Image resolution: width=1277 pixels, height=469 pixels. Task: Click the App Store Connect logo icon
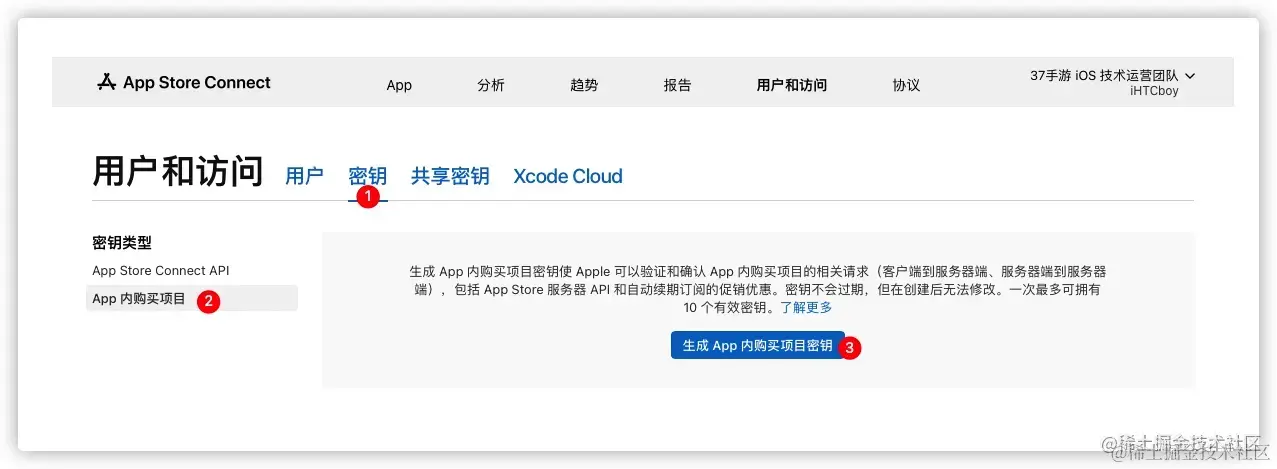pyautogui.click(x=106, y=82)
